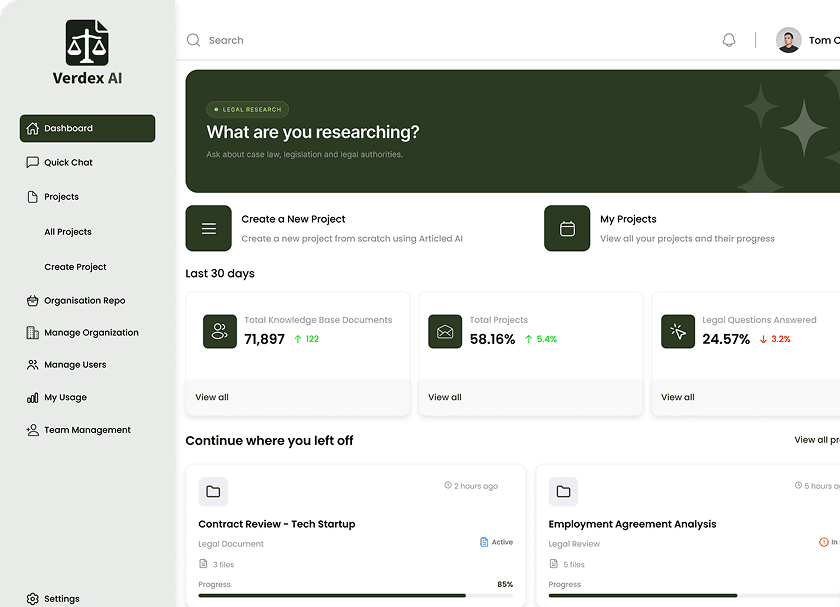Click the Organisation Repo basket icon

33,301
